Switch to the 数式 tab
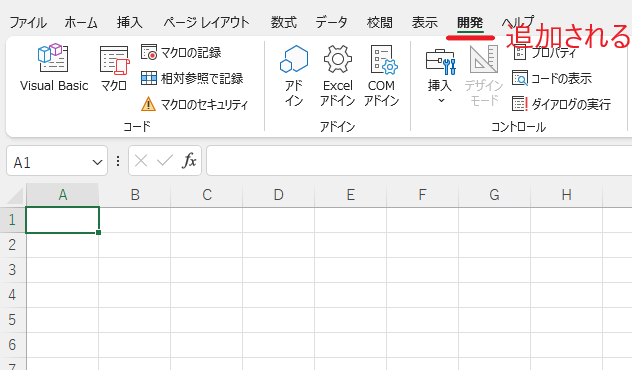Image resolution: width=632 pixels, height=370 pixels. (x=283, y=23)
